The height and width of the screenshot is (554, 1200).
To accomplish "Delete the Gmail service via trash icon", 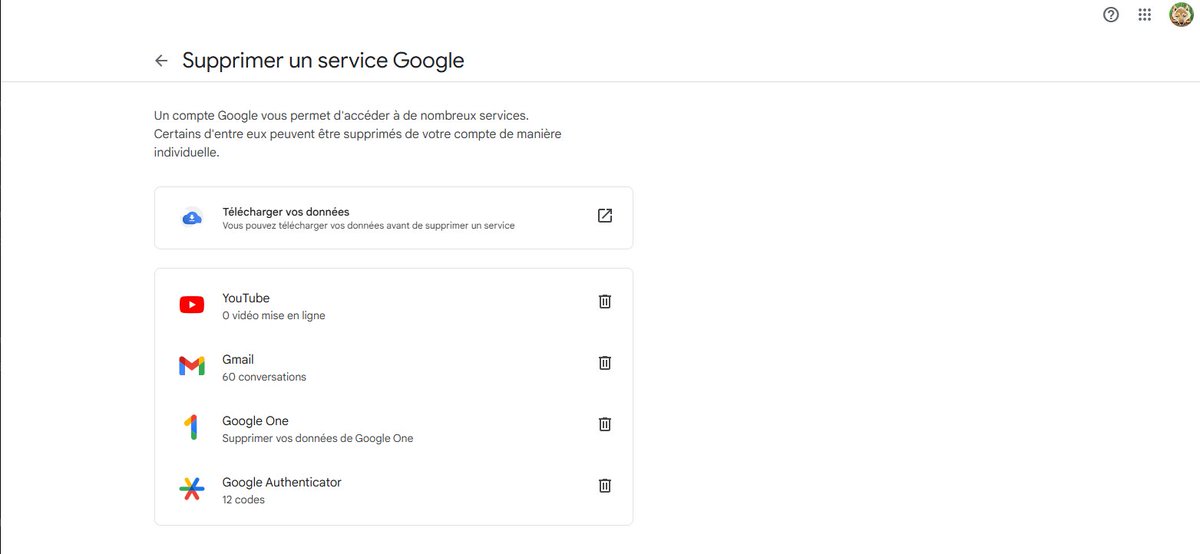I will point(604,363).
